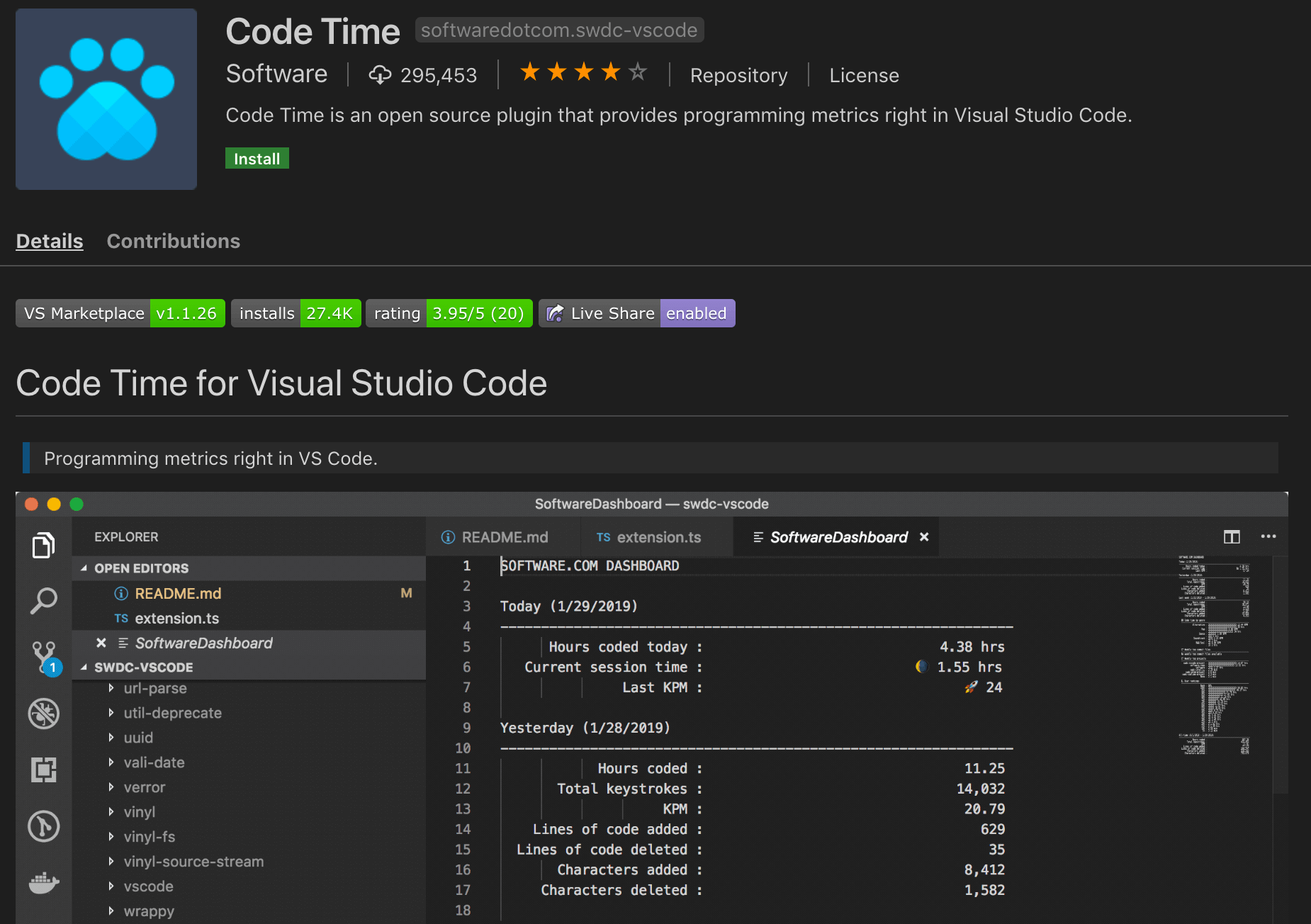Click the green zoom window dot
The height and width of the screenshot is (924, 1311).
click(77, 504)
